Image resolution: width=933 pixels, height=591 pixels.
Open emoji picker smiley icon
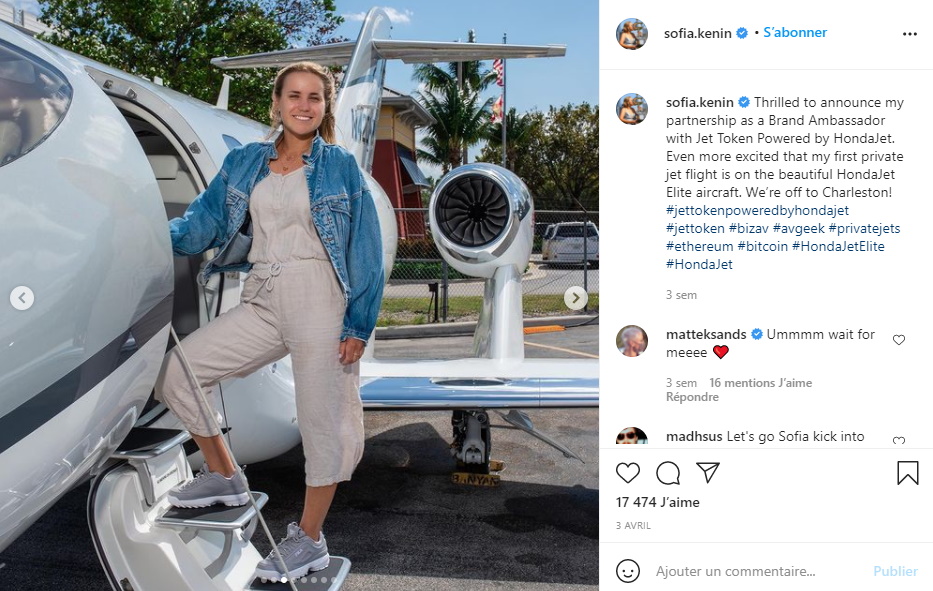point(628,571)
